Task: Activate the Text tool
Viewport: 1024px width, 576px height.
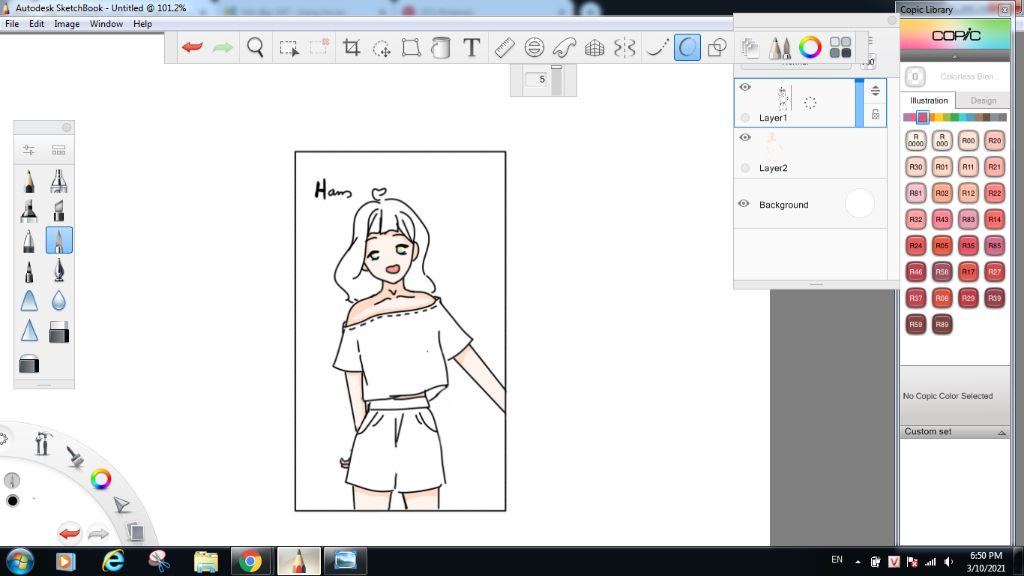Action: (472, 47)
